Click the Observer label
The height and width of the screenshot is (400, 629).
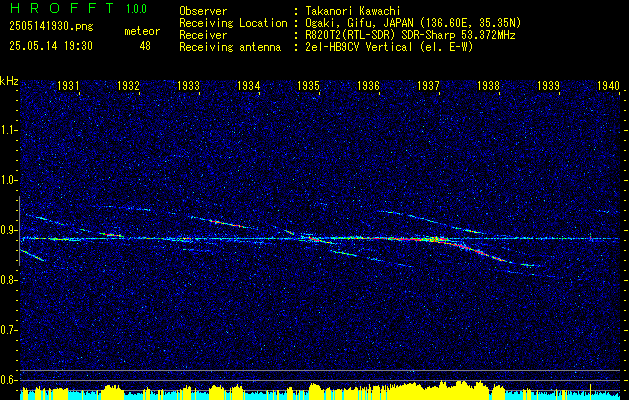pos(203,11)
